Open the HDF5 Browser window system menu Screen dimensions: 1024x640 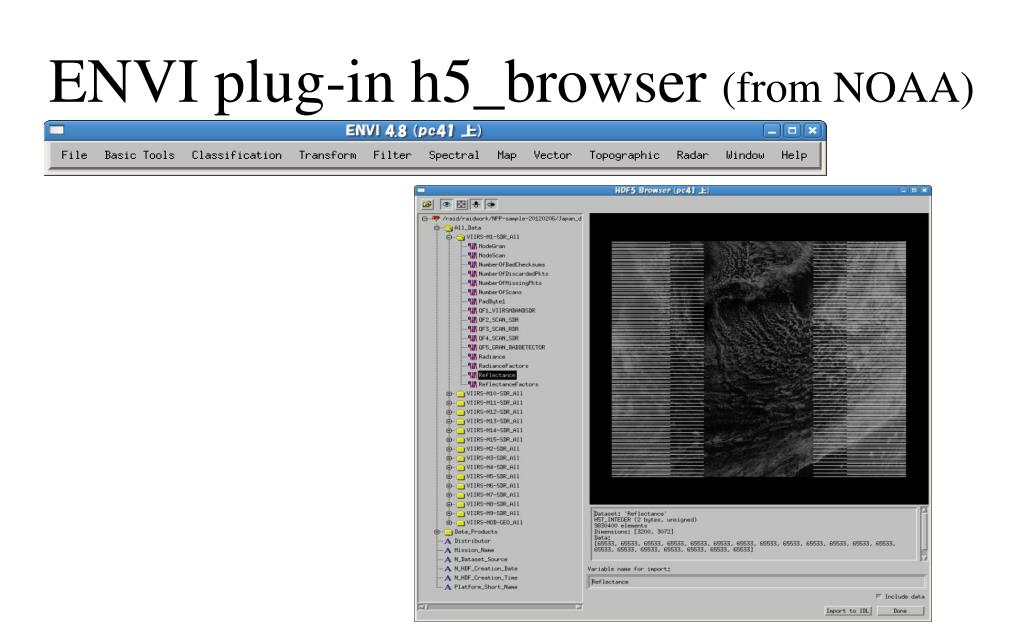click(421, 190)
